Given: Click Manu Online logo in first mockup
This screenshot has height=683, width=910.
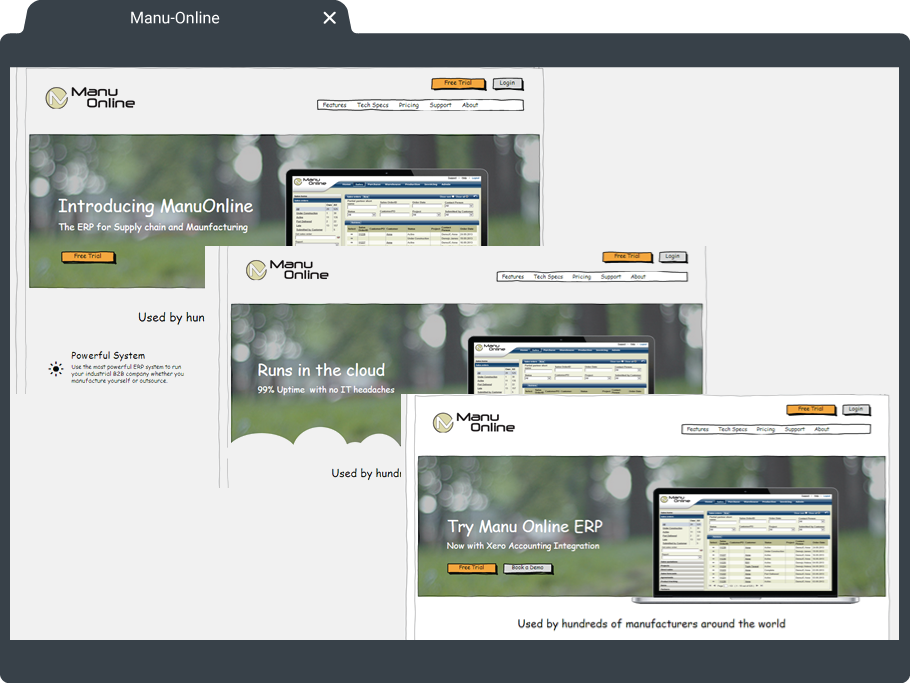Looking at the screenshot, I should [x=90, y=97].
